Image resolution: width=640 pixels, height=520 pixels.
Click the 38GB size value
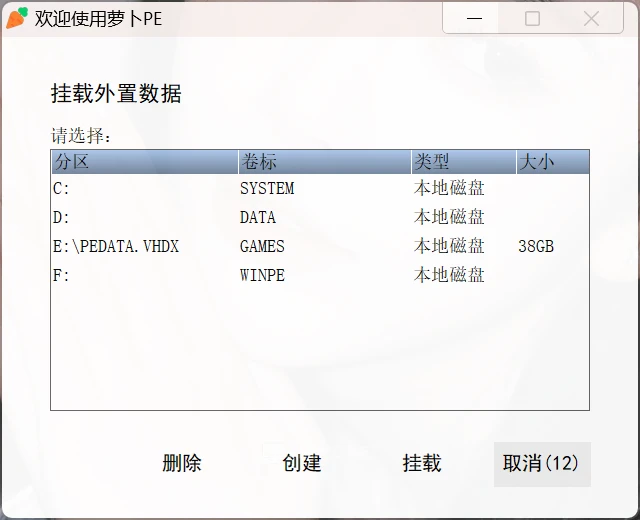(536, 246)
